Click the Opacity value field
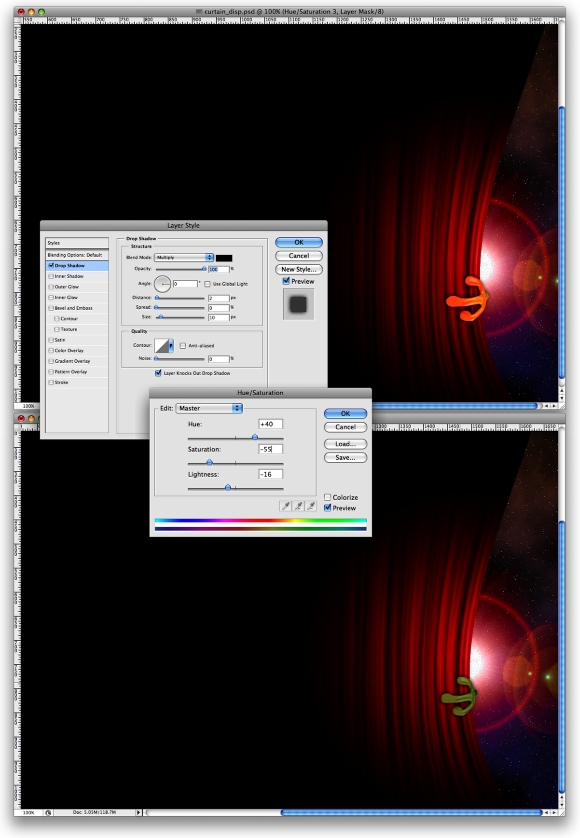The height and width of the screenshot is (838, 580). pyautogui.click(x=219, y=269)
